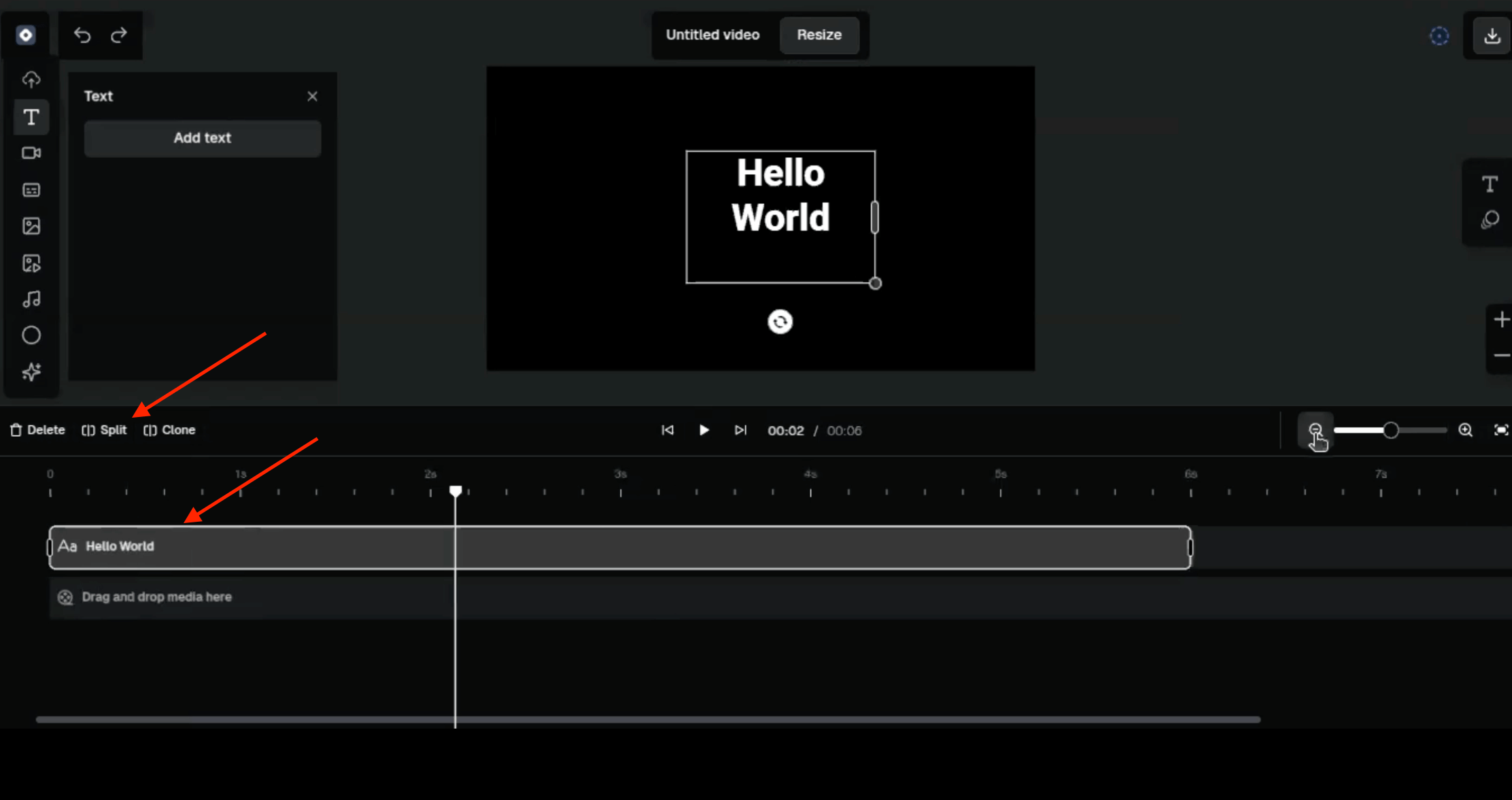This screenshot has width=1512, height=800.
Task: Close the Text panel
Action: tap(312, 97)
